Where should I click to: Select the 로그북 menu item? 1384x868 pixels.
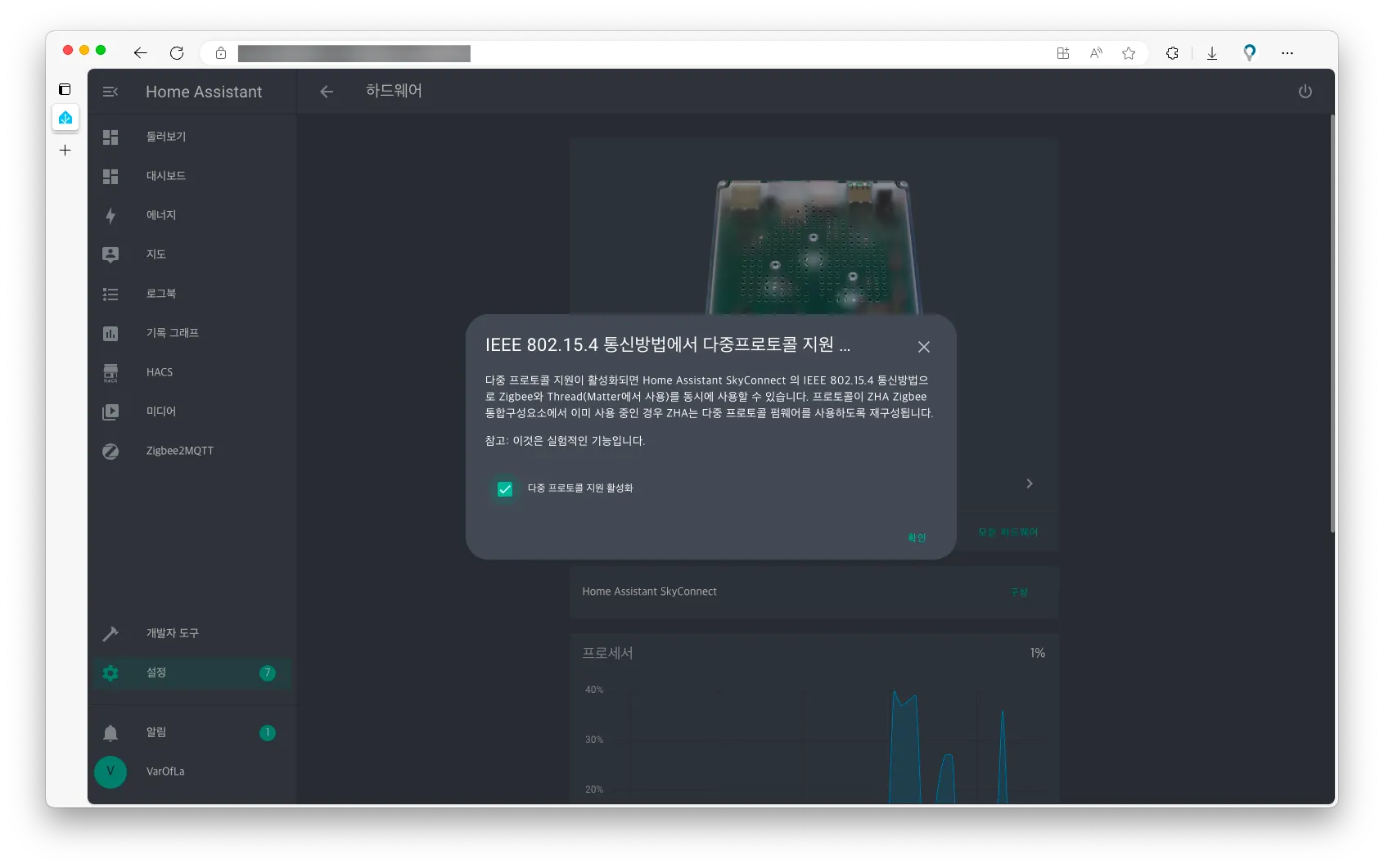(x=192, y=294)
